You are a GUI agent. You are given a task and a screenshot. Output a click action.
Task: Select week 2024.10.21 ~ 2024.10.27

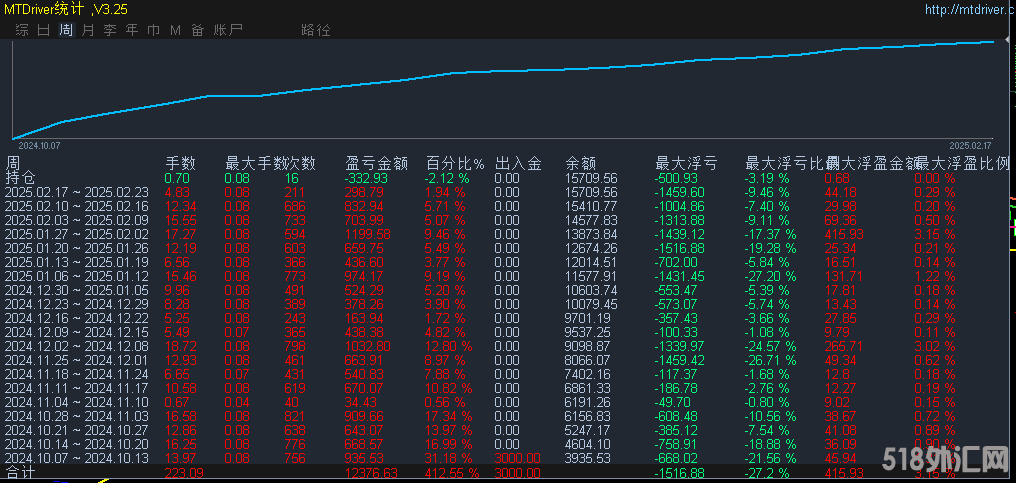pos(76,430)
